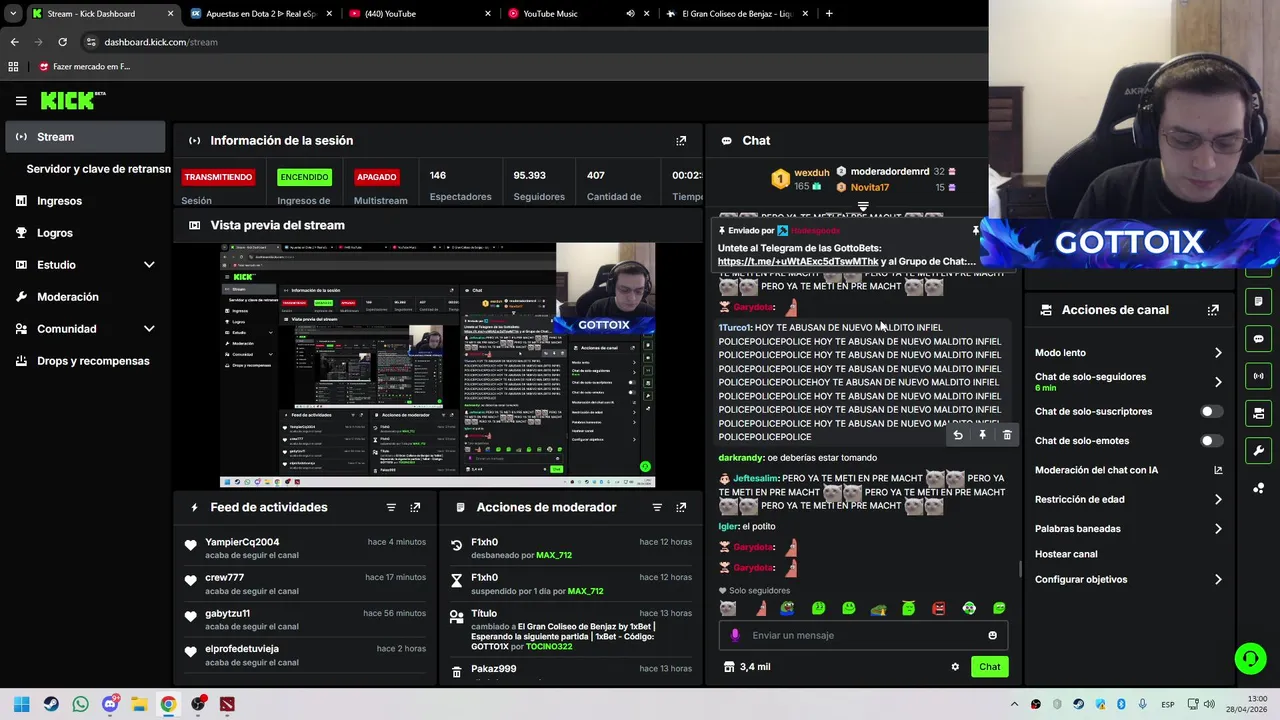The image size is (1280, 720).
Task: Click the channel actions camera icon in right rail
Action: point(1258,413)
